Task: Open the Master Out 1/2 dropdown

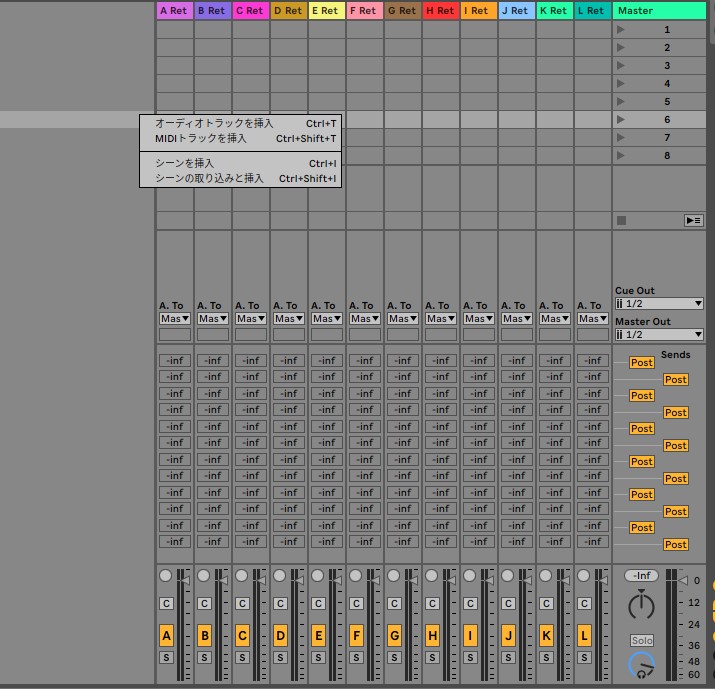Action: coord(659,335)
